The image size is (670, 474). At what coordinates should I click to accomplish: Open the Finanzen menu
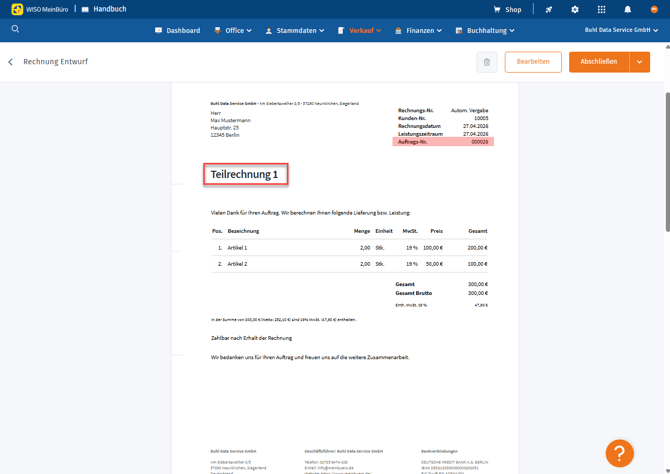pos(418,31)
